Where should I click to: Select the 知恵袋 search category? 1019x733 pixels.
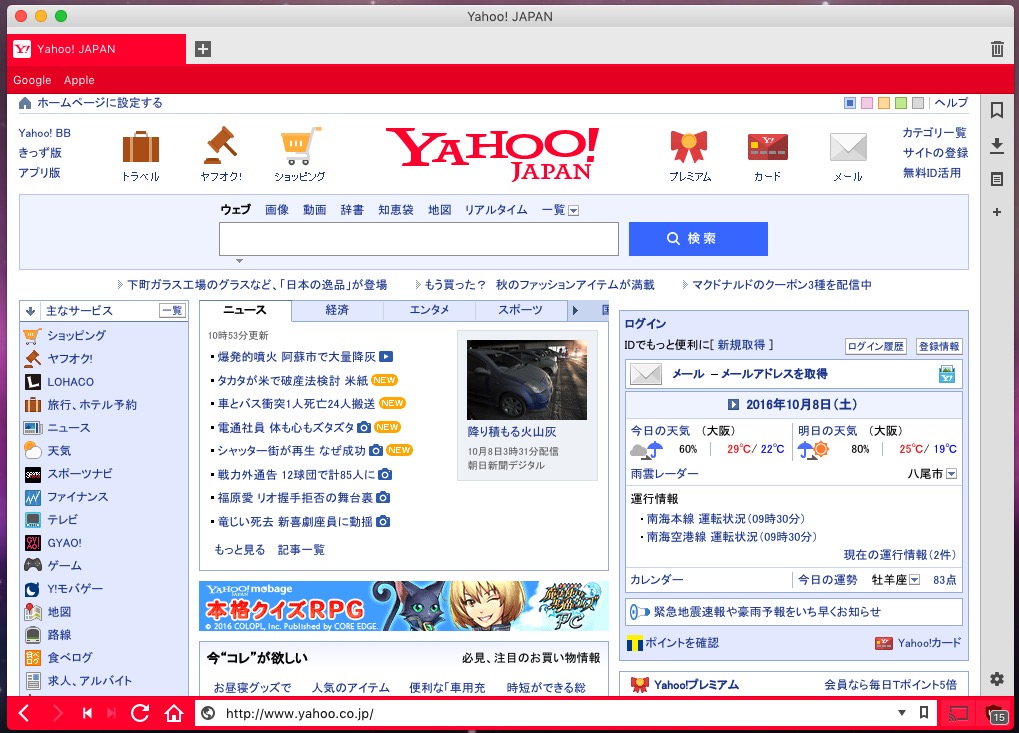pyautogui.click(x=396, y=210)
